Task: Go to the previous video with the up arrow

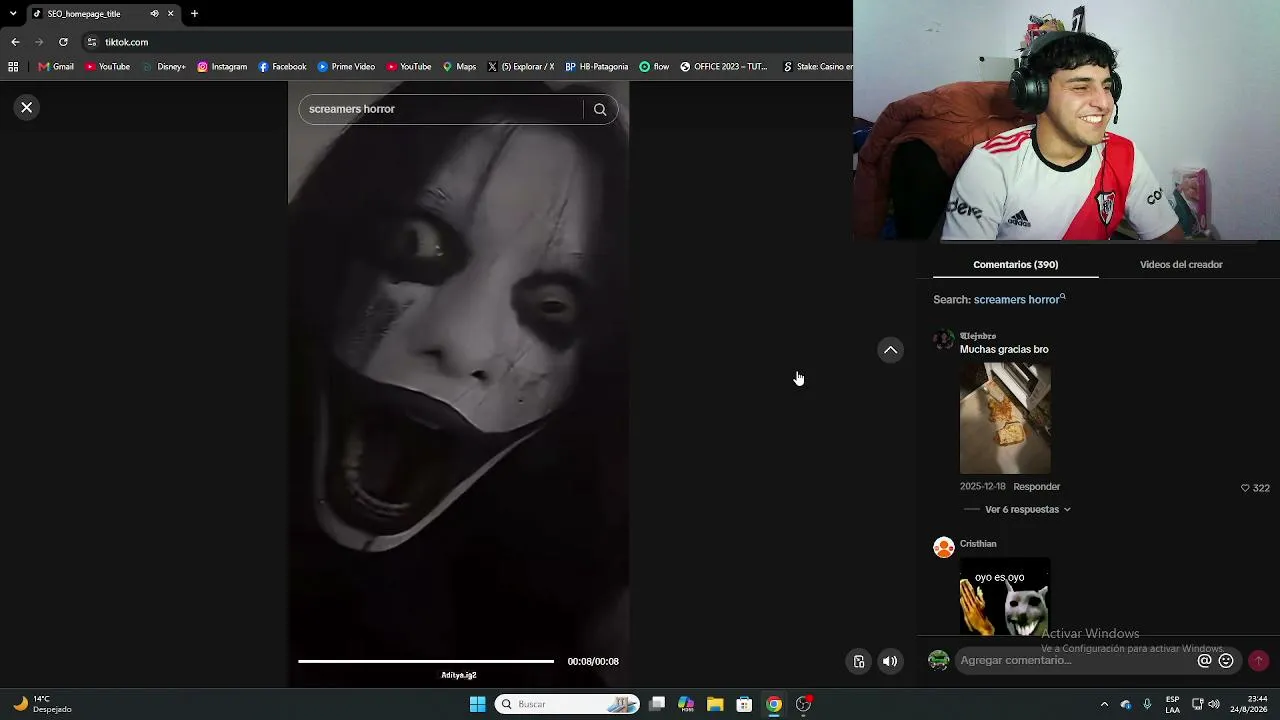Action: [x=890, y=350]
